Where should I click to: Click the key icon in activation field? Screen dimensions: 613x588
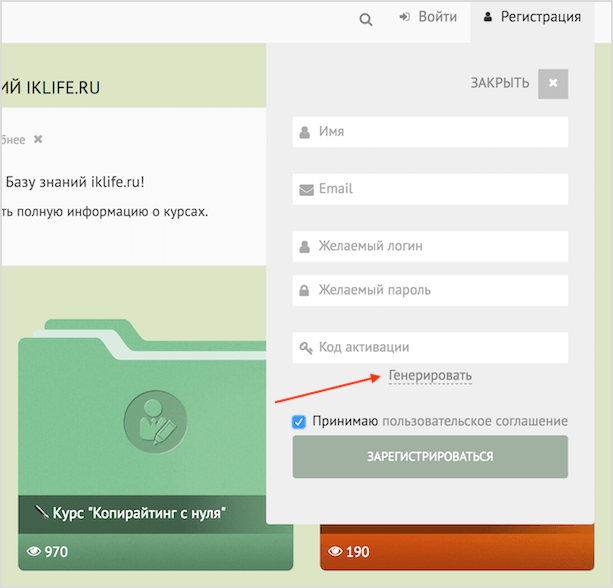(306, 348)
